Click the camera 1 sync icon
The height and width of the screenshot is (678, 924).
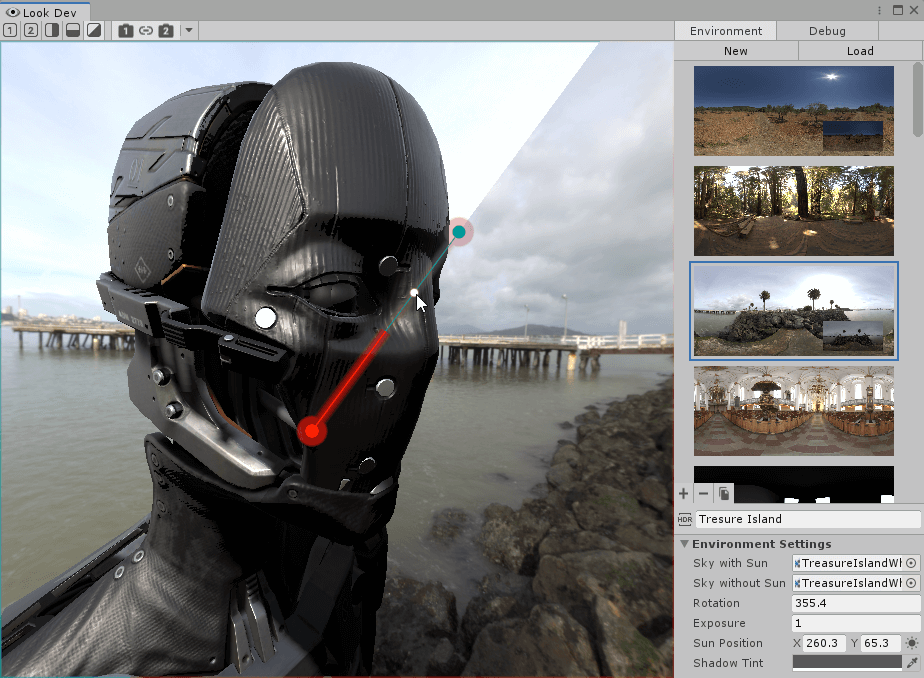pos(126,30)
